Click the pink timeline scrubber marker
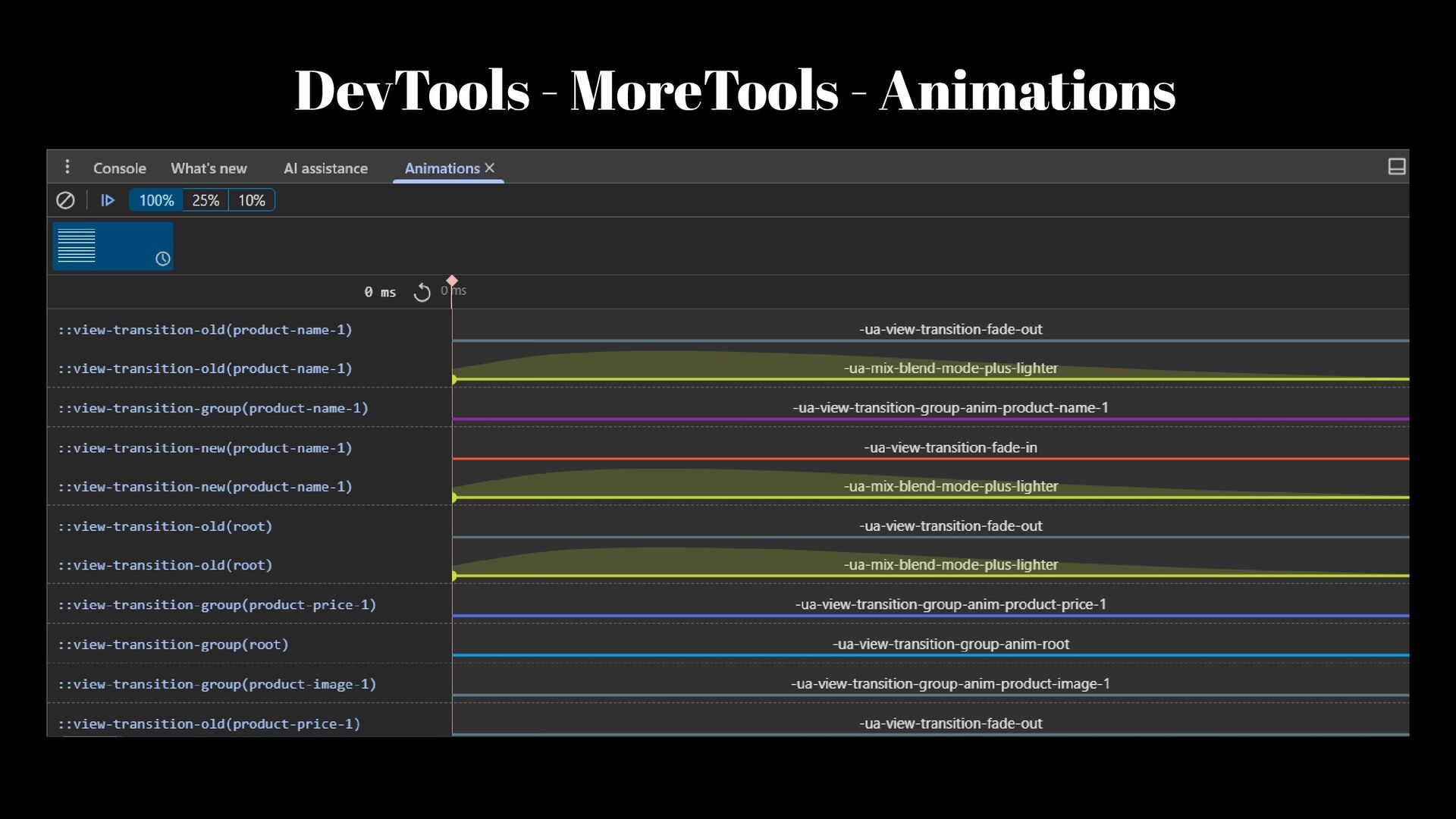The height and width of the screenshot is (819, 1456). coord(452,281)
